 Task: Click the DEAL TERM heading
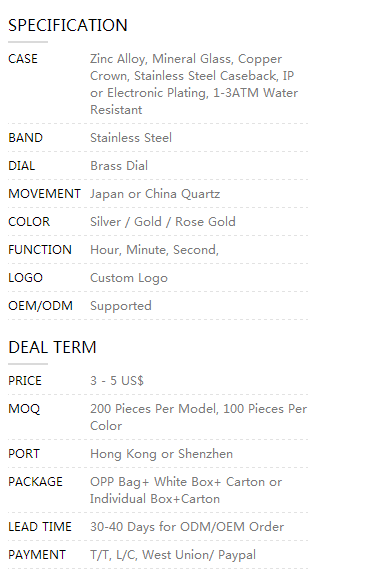52,347
